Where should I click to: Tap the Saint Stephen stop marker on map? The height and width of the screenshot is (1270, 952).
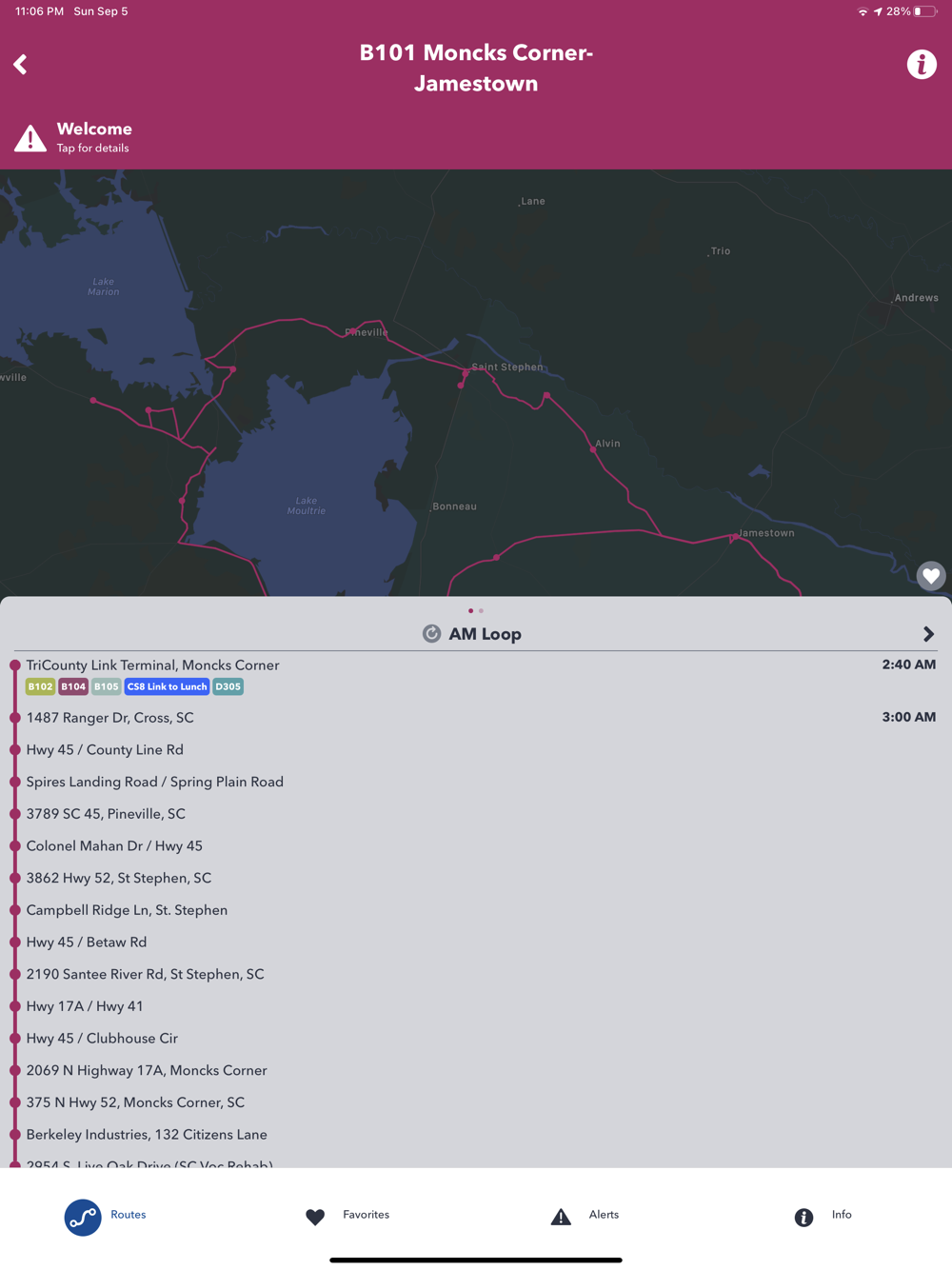[465, 373]
